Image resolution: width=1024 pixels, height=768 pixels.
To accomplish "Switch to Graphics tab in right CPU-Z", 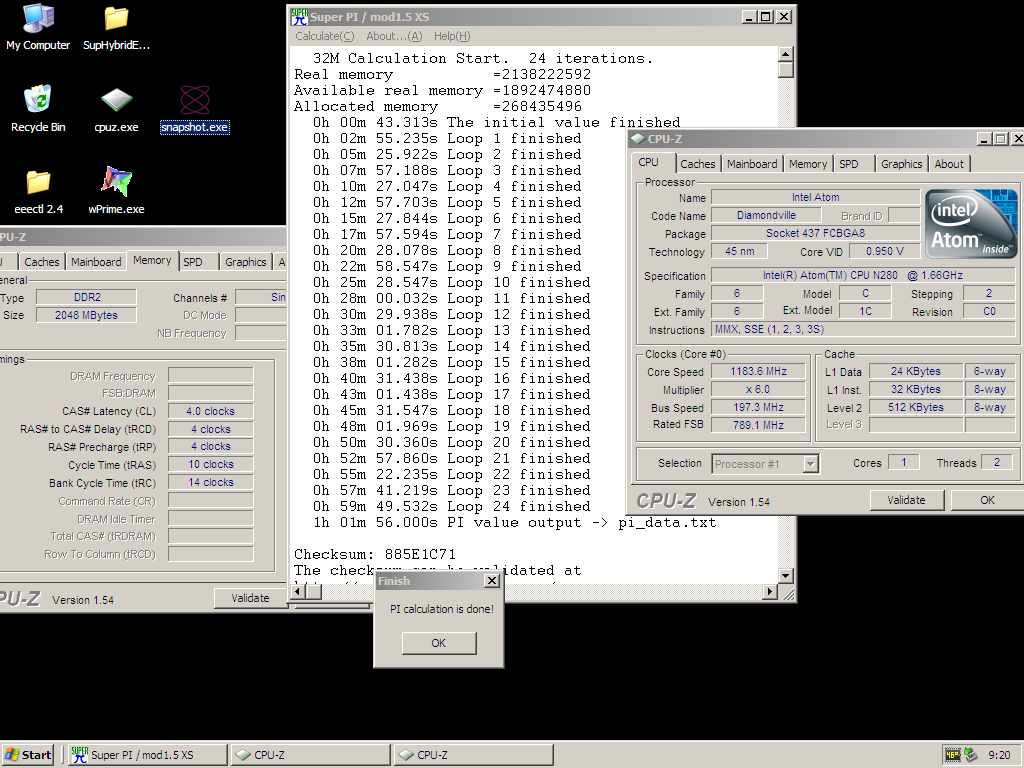I will (901, 164).
